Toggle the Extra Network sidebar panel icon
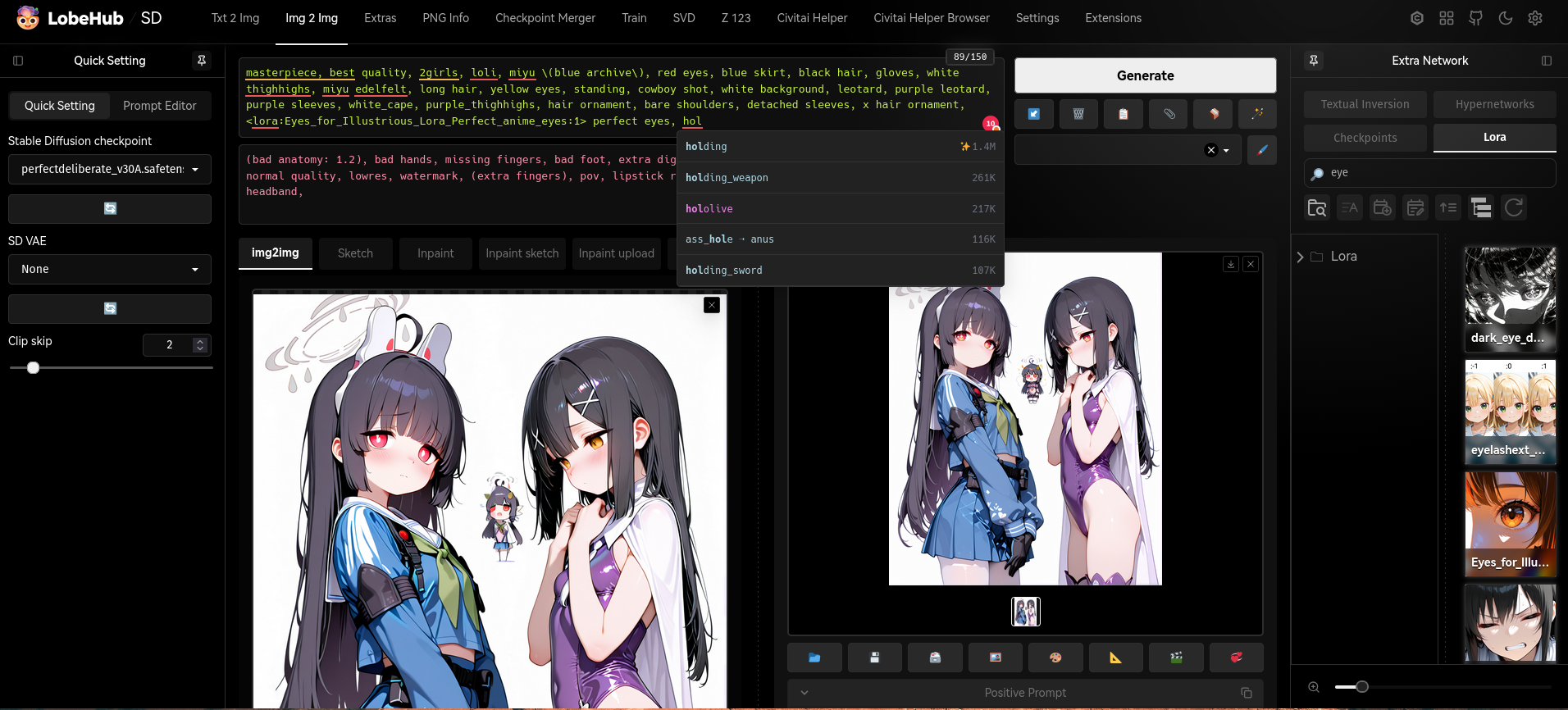This screenshot has height=710, width=1568. (x=1546, y=61)
